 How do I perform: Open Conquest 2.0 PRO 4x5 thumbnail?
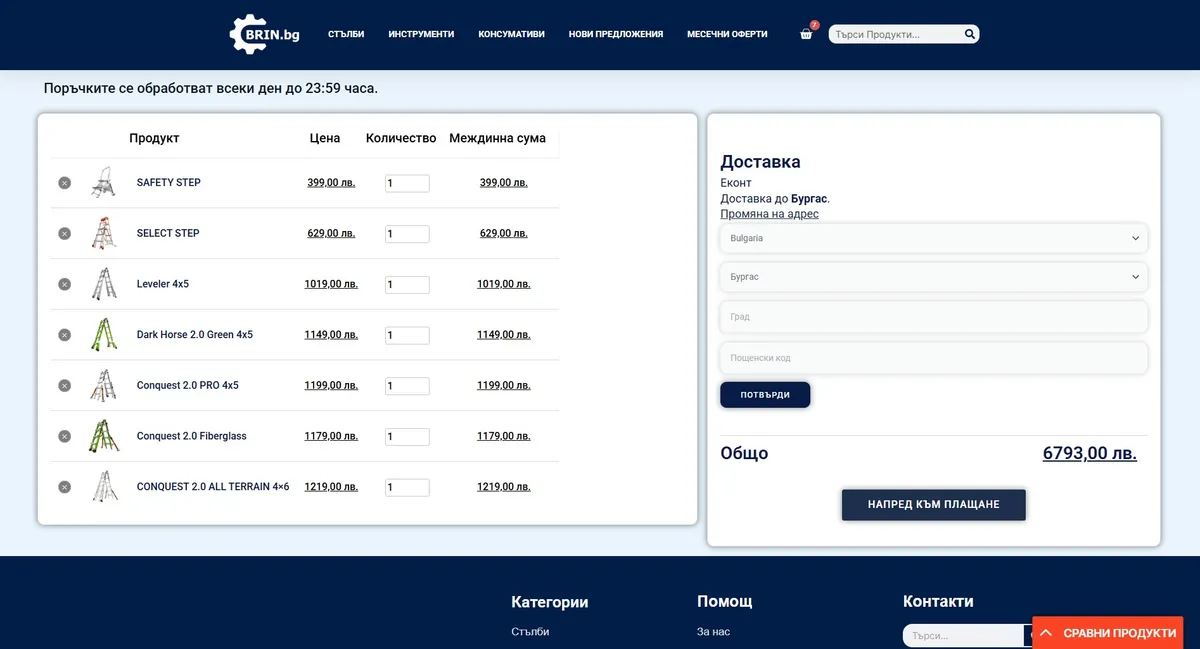pyautogui.click(x=104, y=385)
